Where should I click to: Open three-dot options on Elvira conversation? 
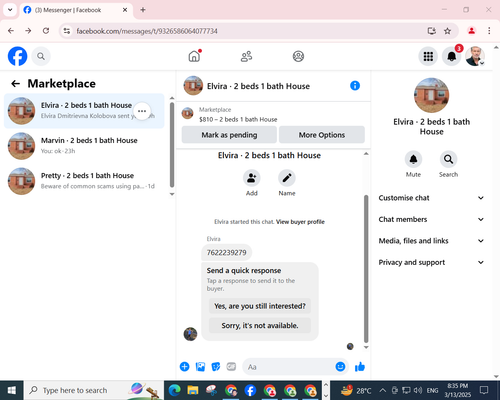pyautogui.click(x=142, y=111)
